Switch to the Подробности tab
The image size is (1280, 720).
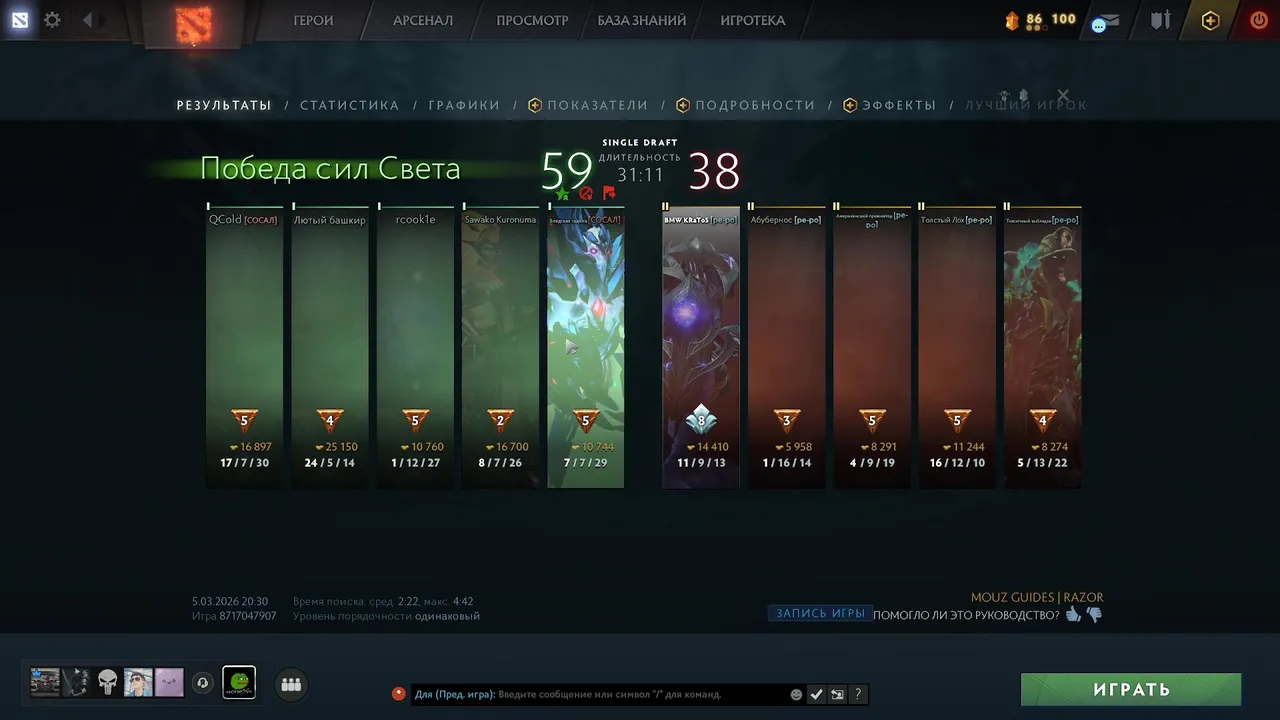coord(746,105)
